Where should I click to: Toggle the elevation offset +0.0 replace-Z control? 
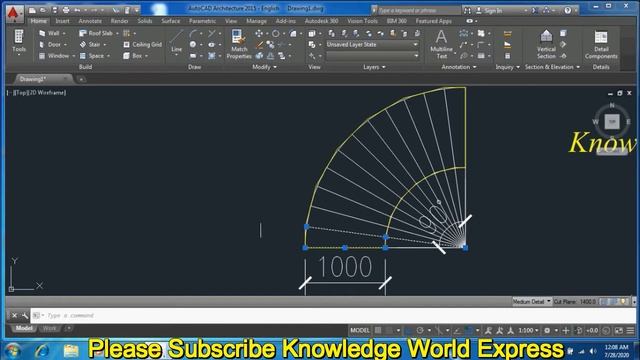click(x=591, y=331)
